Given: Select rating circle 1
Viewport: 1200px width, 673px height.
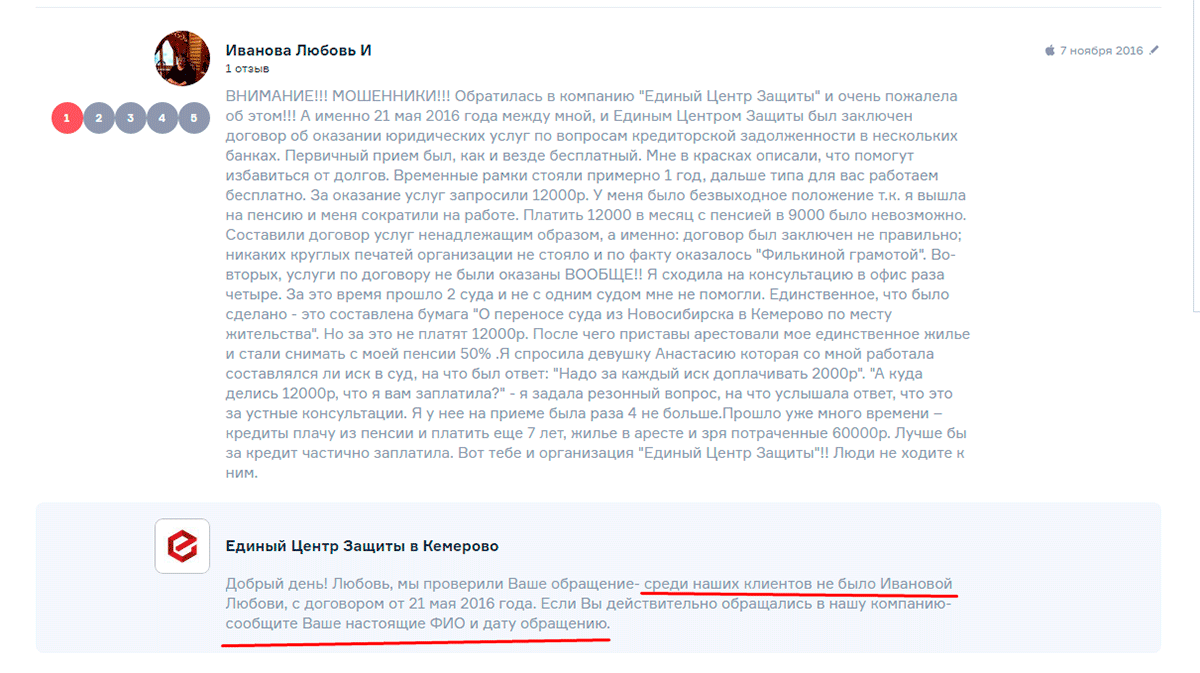Looking at the screenshot, I should click(x=66, y=118).
